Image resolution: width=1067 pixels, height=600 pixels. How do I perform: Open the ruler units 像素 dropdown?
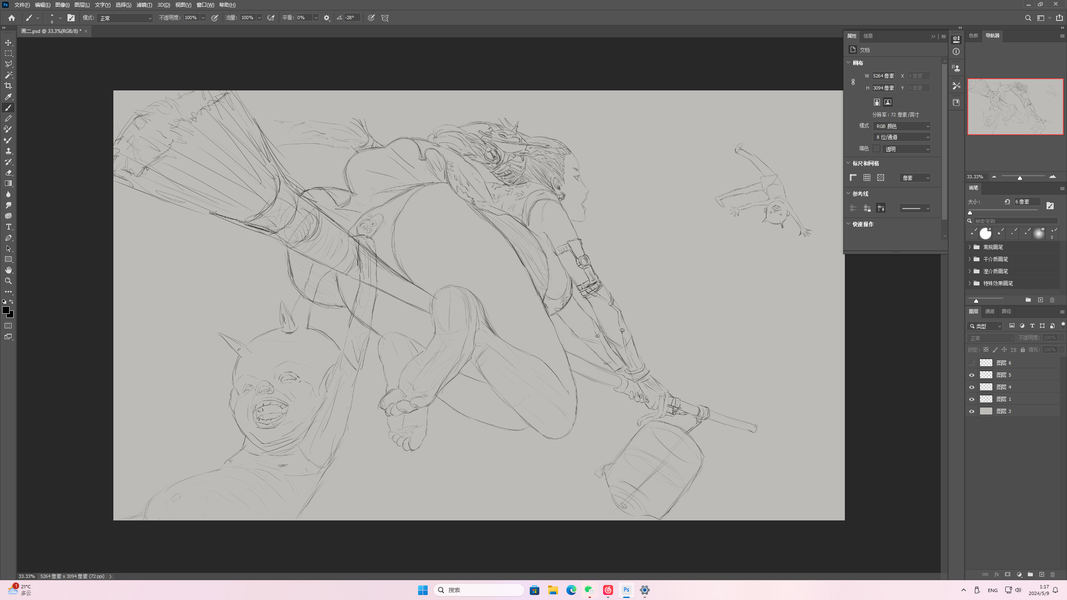coord(915,178)
